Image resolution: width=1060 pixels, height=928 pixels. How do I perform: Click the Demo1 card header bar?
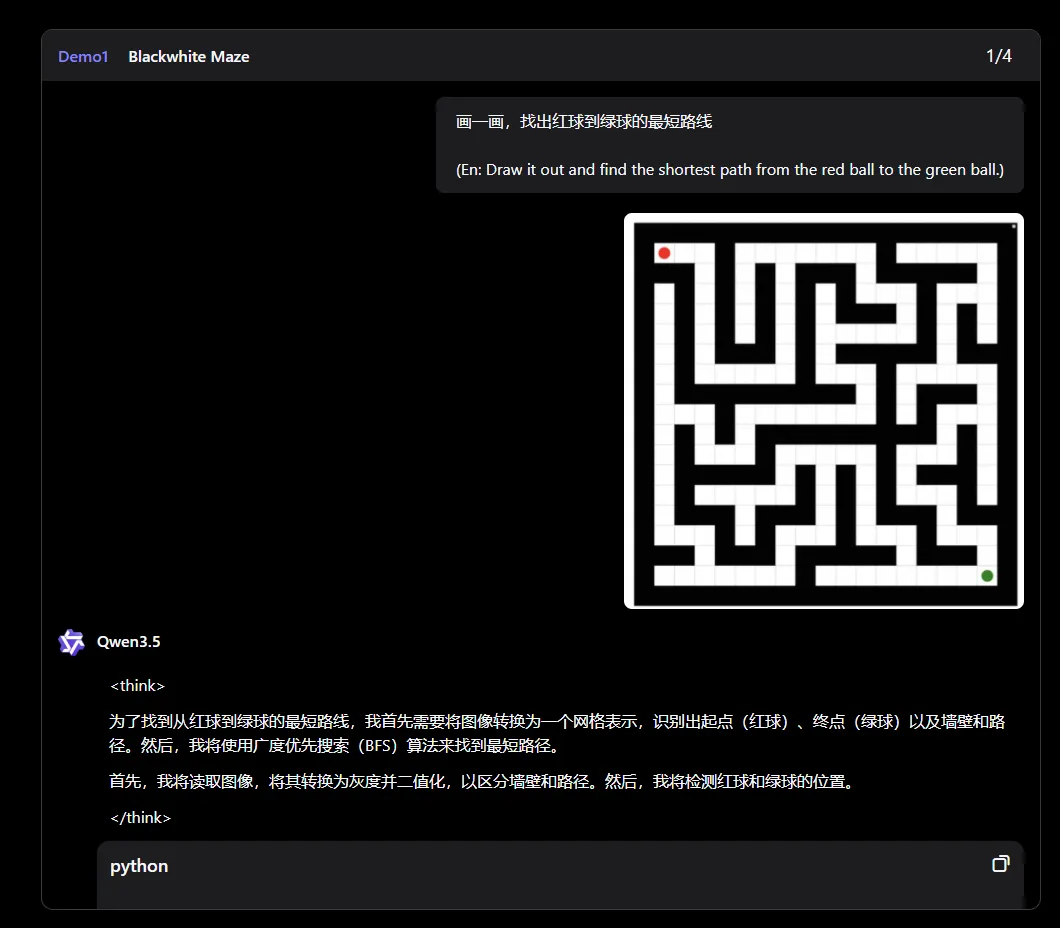[600, 56]
